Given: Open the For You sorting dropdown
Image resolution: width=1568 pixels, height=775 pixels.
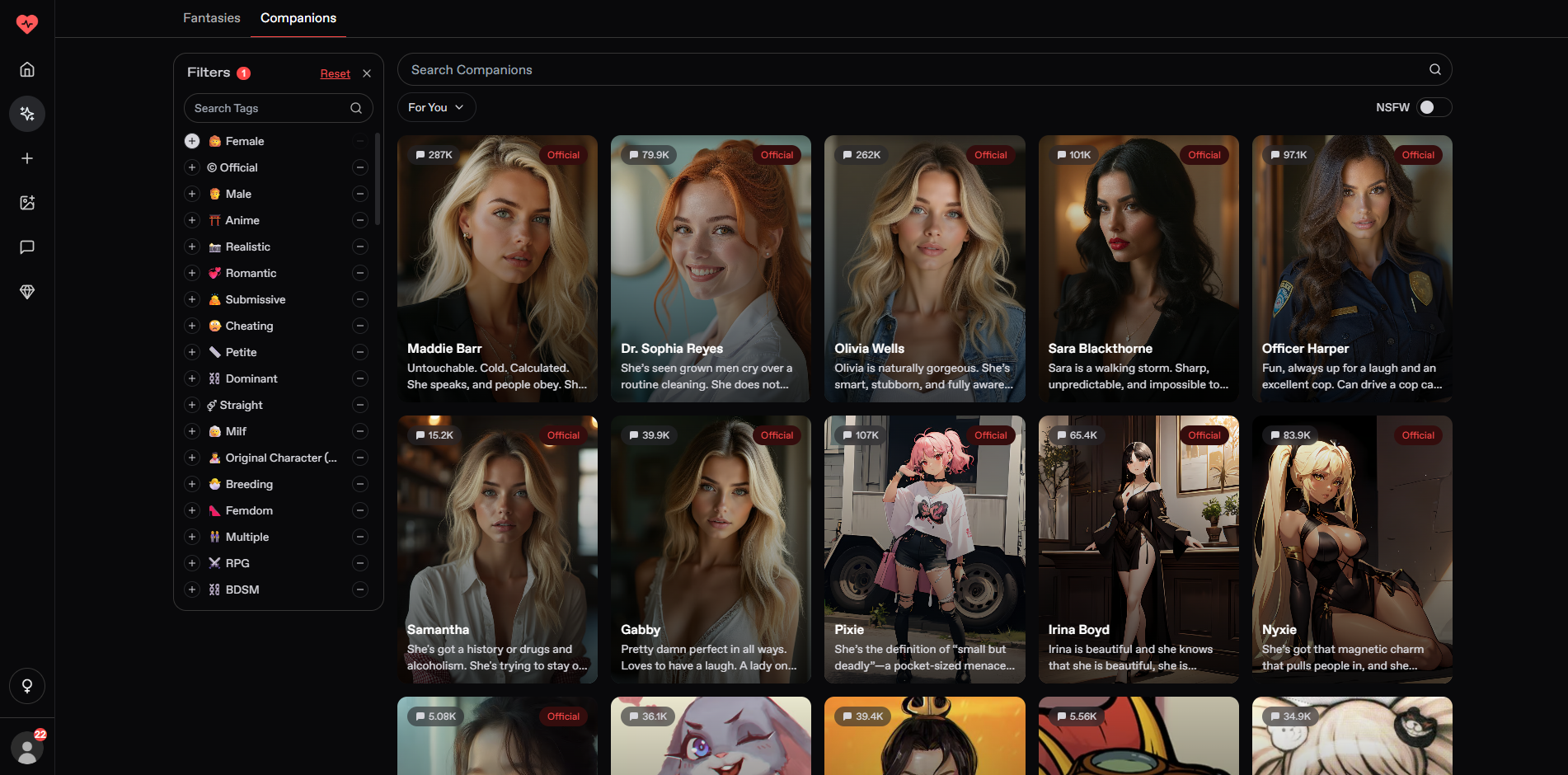Looking at the screenshot, I should (x=436, y=107).
